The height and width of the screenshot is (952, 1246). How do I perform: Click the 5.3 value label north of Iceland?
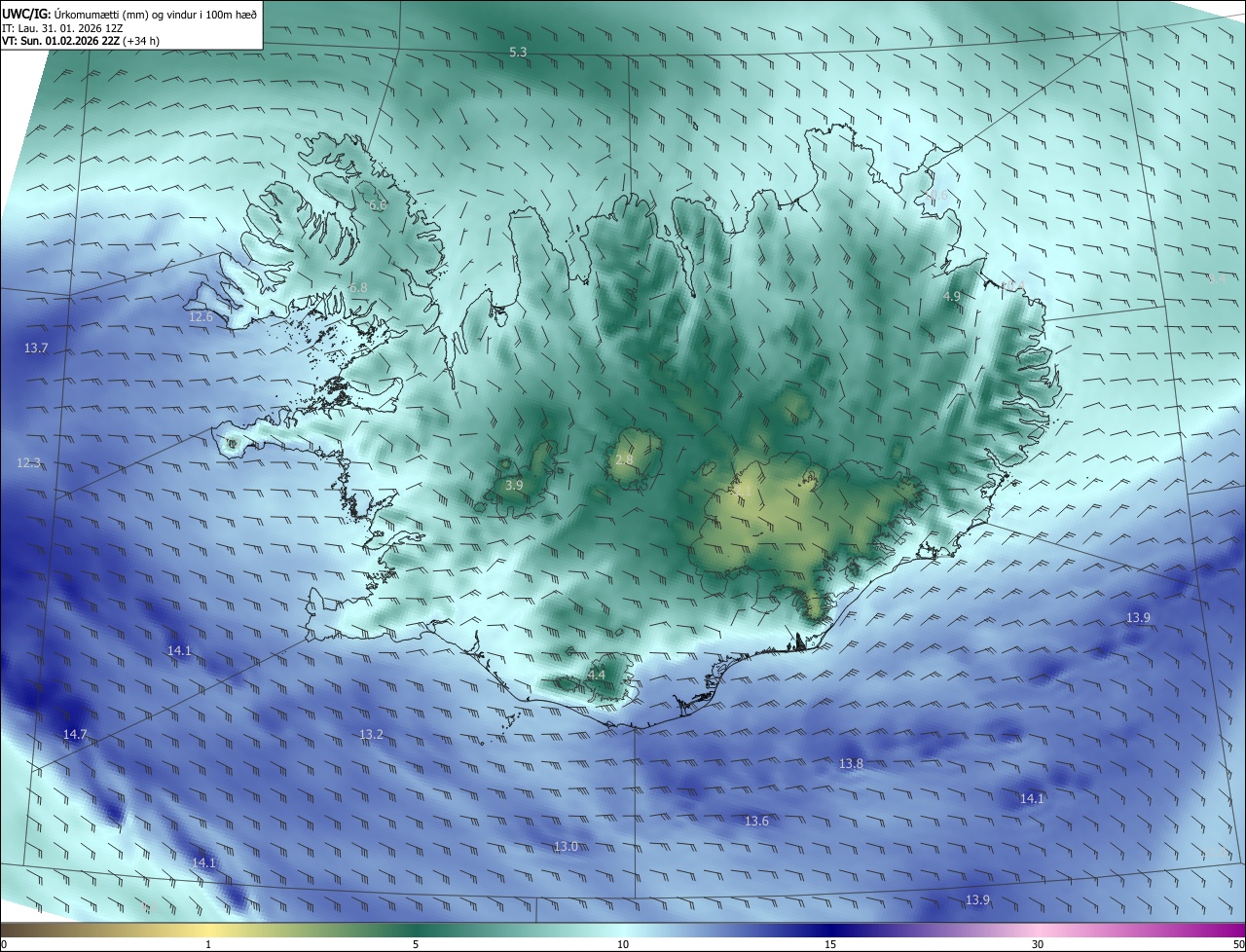(518, 52)
